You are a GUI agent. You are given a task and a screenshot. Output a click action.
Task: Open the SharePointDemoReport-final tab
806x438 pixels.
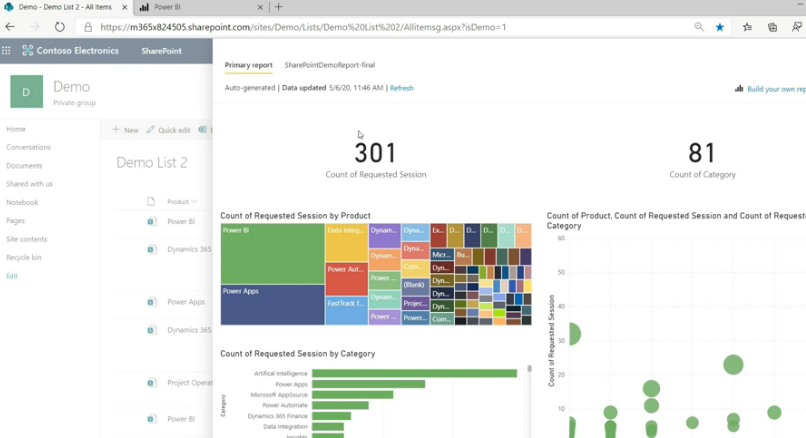(x=329, y=65)
